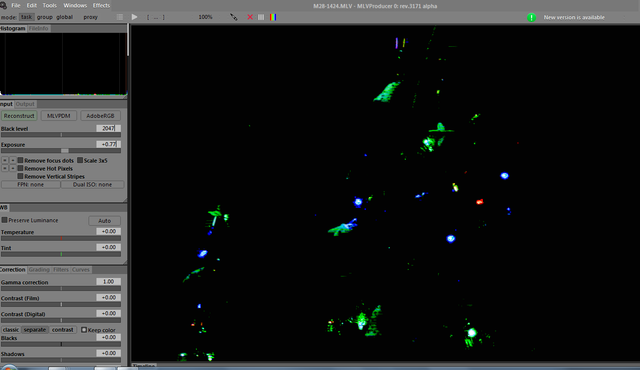Switch to the Input tab
This screenshot has height=370, width=640.
(x=6, y=104)
